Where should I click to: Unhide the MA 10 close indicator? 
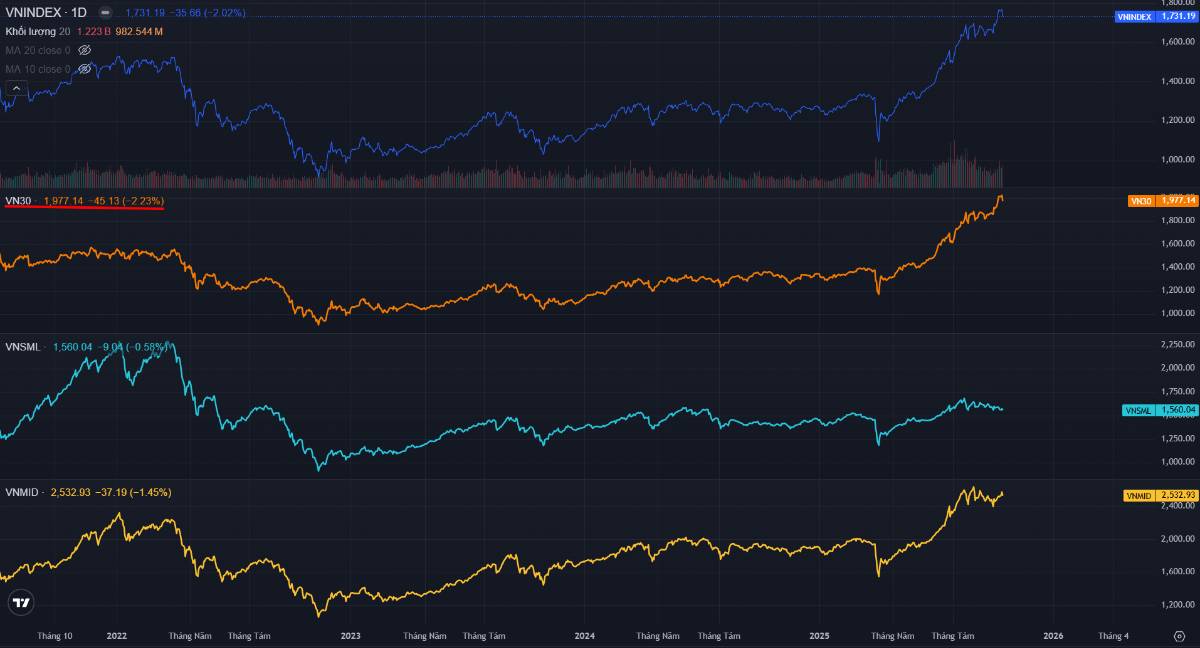point(85,69)
